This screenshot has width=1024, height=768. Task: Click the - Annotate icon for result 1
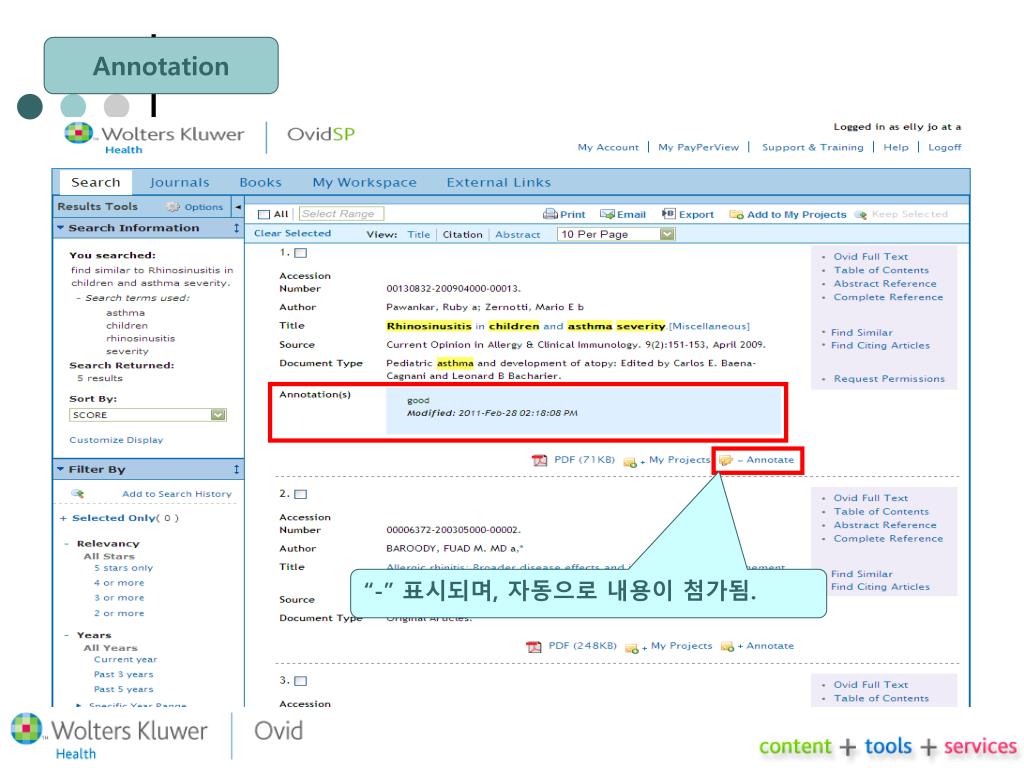pyautogui.click(x=726, y=460)
